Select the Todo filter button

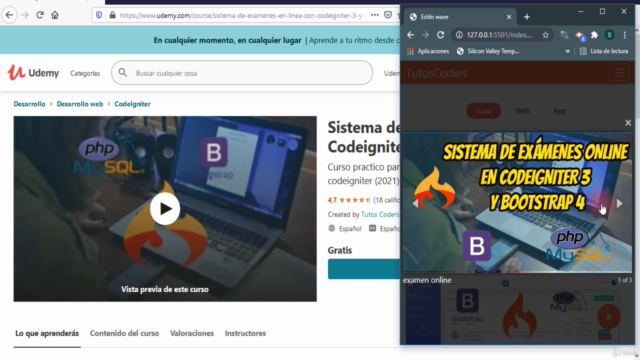pos(483,111)
